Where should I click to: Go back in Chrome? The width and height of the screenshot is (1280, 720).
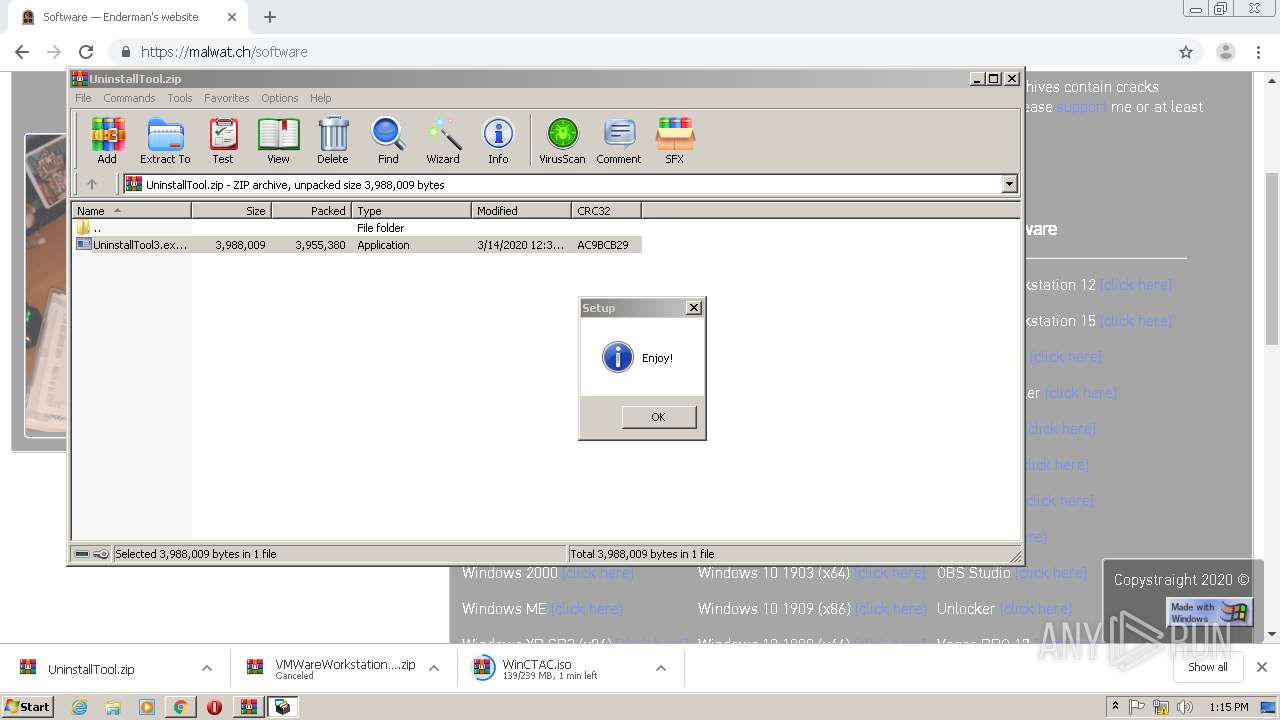22,52
